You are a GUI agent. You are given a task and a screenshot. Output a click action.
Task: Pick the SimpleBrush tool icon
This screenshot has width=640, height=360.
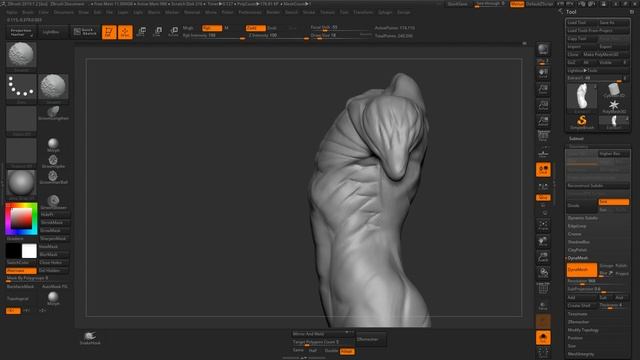[582, 122]
